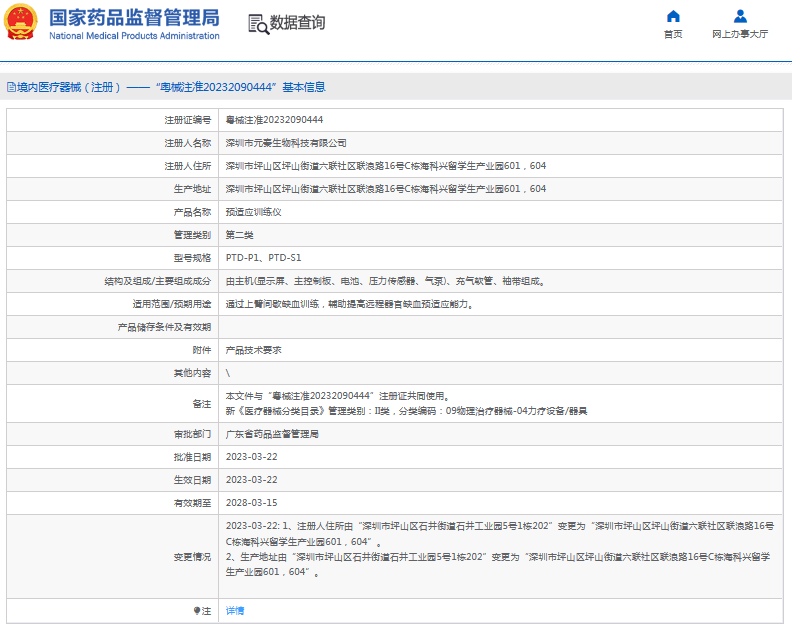The width and height of the screenshot is (792, 630).
Task: Click the 产品储存条件及有效期 row label
Action: tap(164, 327)
